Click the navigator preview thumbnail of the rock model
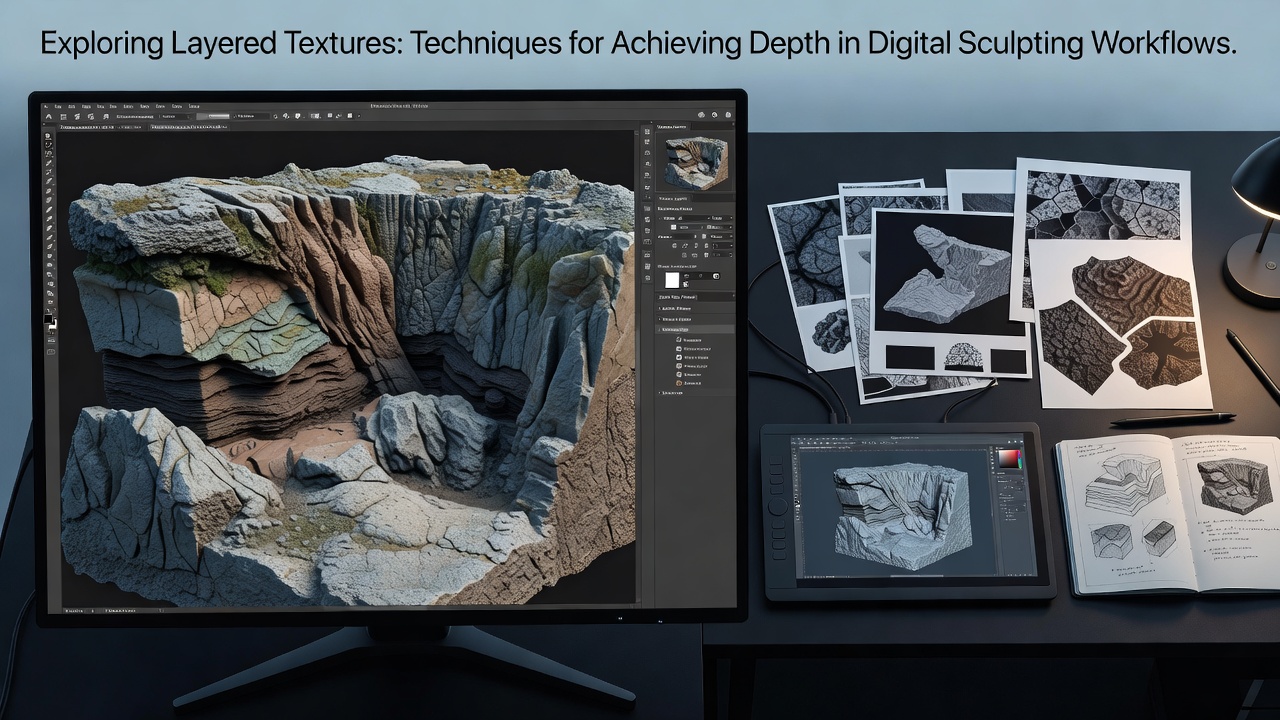 pos(695,162)
